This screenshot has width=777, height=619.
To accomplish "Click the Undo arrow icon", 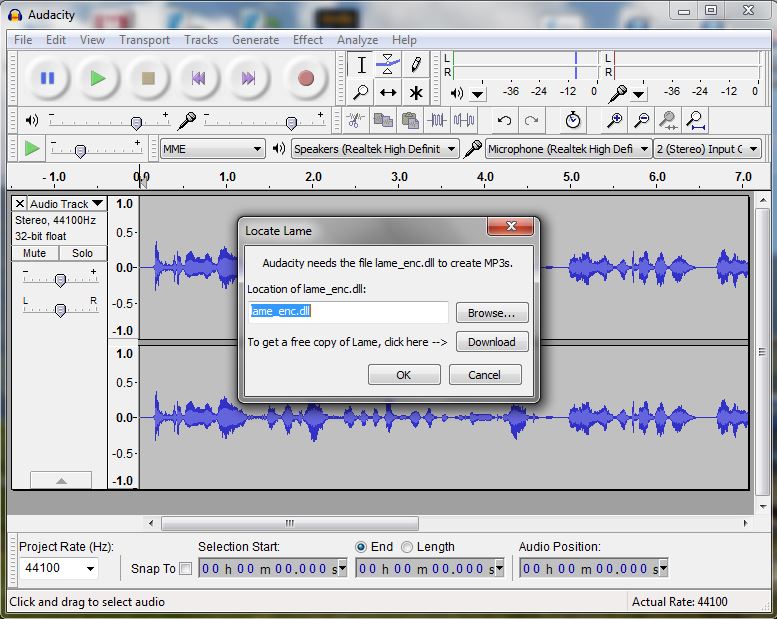I will point(504,120).
